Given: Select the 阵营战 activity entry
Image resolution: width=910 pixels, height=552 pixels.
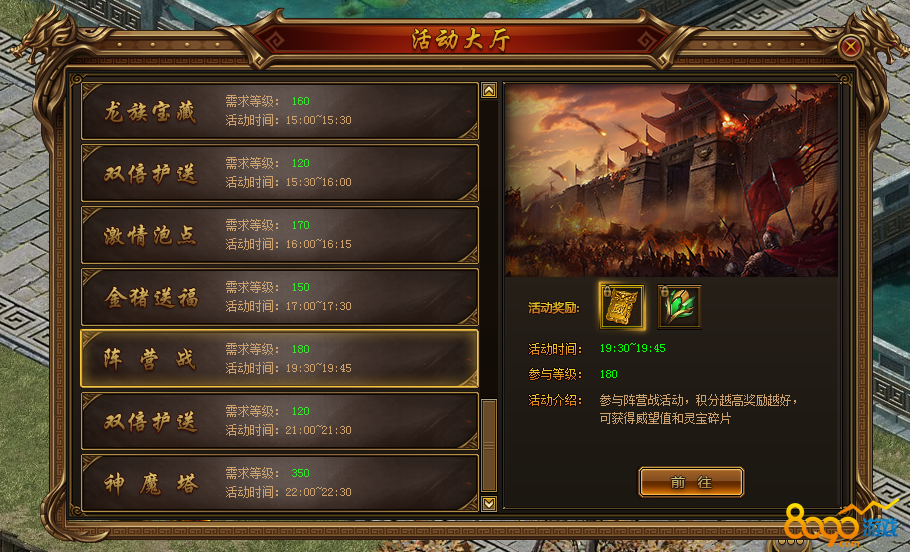Looking at the screenshot, I should (x=280, y=359).
